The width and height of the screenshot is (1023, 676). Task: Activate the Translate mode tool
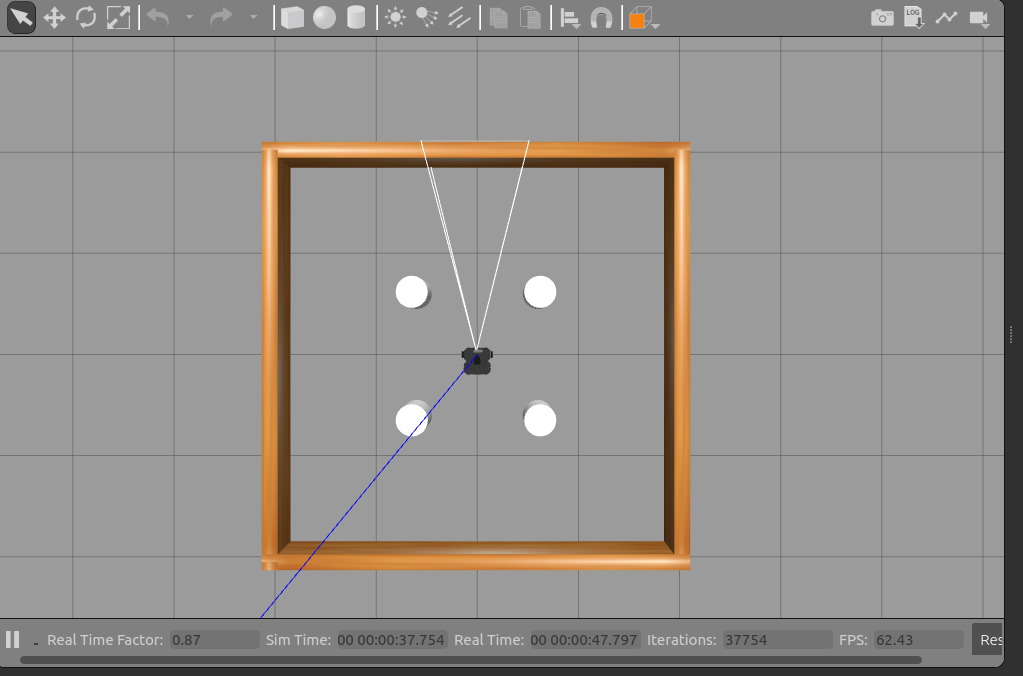54,18
